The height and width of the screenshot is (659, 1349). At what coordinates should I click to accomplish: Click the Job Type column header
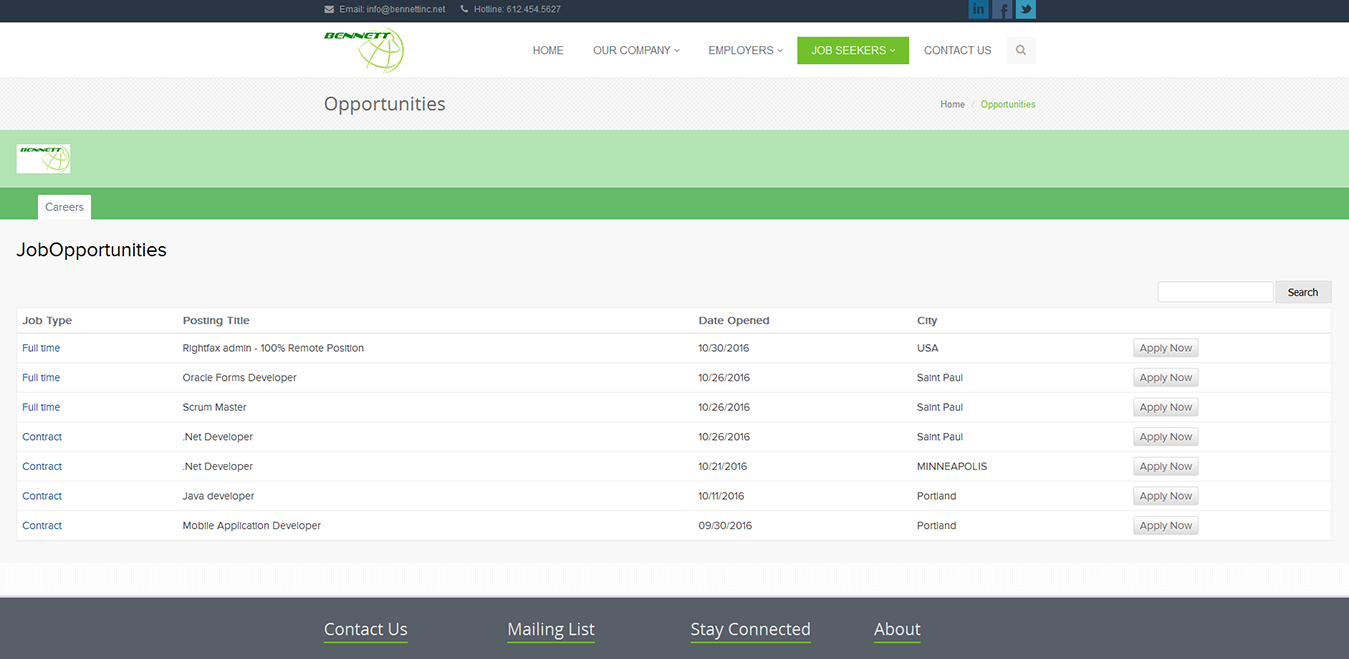click(x=47, y=321)
